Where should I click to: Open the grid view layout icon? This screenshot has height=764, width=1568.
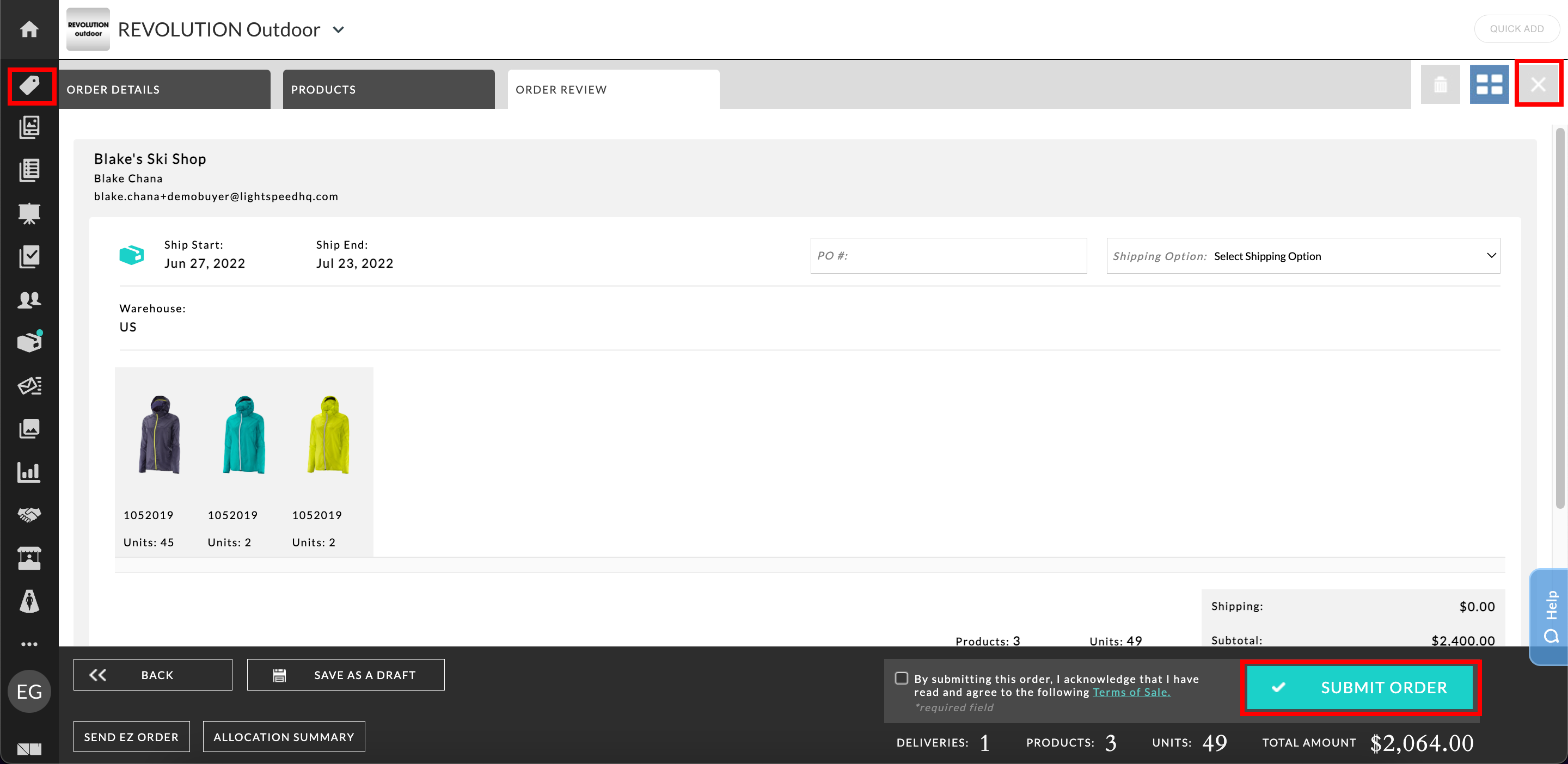click(x=1490, y=84)
